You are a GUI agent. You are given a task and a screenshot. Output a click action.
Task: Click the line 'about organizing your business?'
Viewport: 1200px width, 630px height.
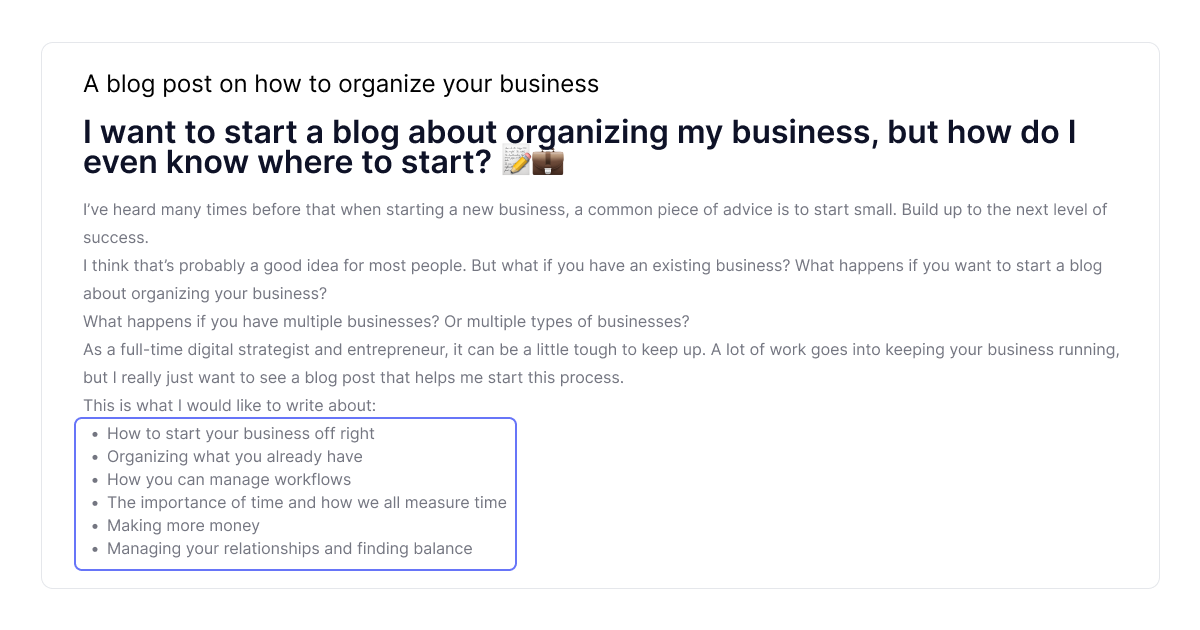205,294
